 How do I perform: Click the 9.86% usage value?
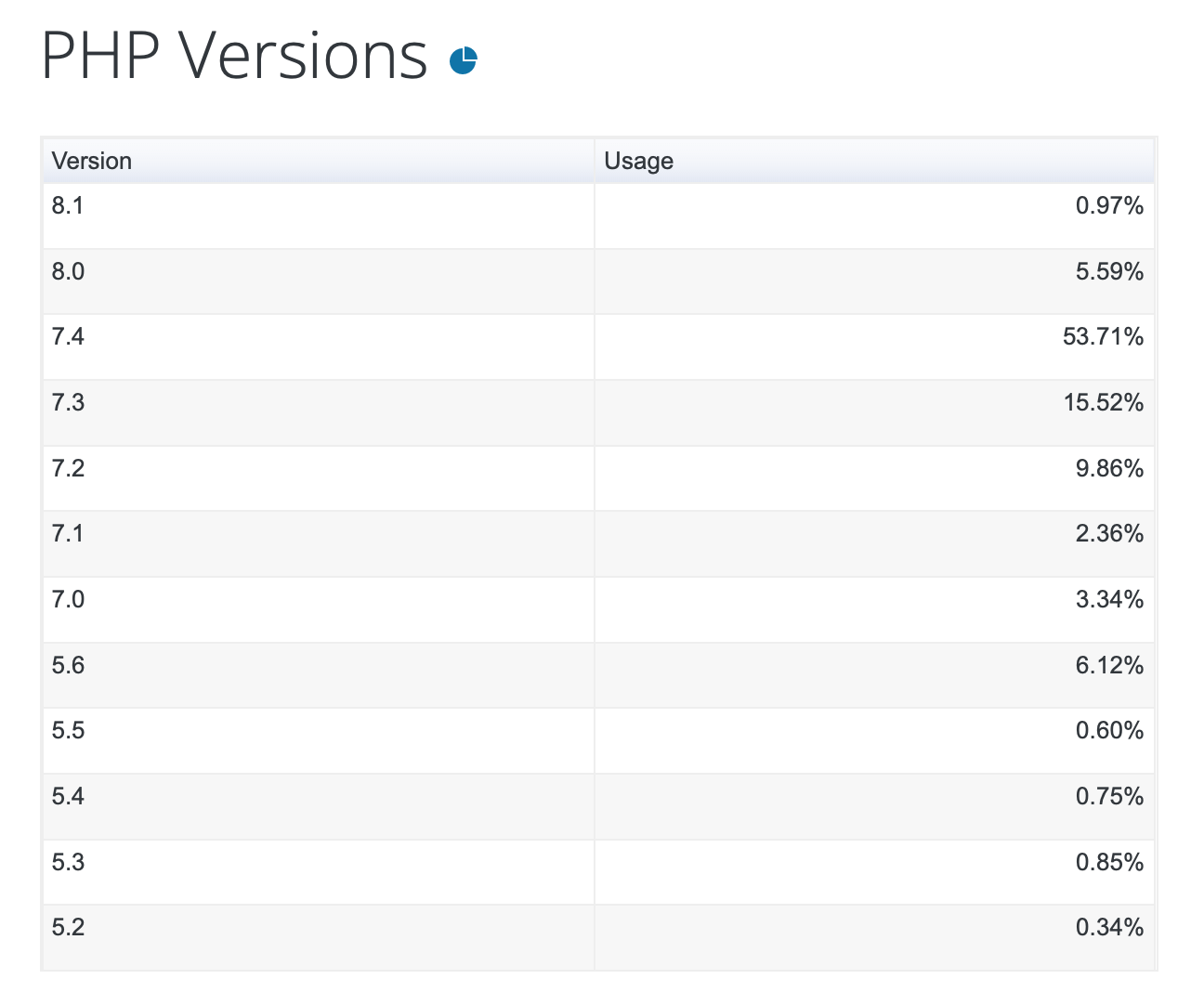(x=1109, y=468)
